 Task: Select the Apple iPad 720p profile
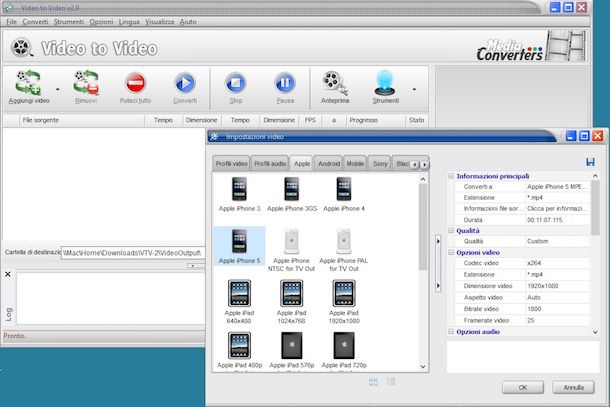344,350
